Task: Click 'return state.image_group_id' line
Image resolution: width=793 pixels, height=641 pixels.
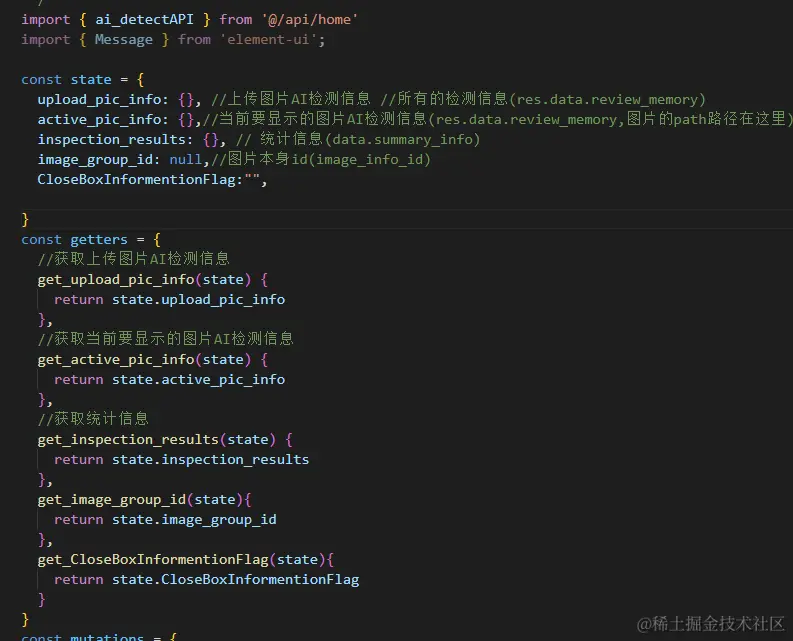Action: 165,520
